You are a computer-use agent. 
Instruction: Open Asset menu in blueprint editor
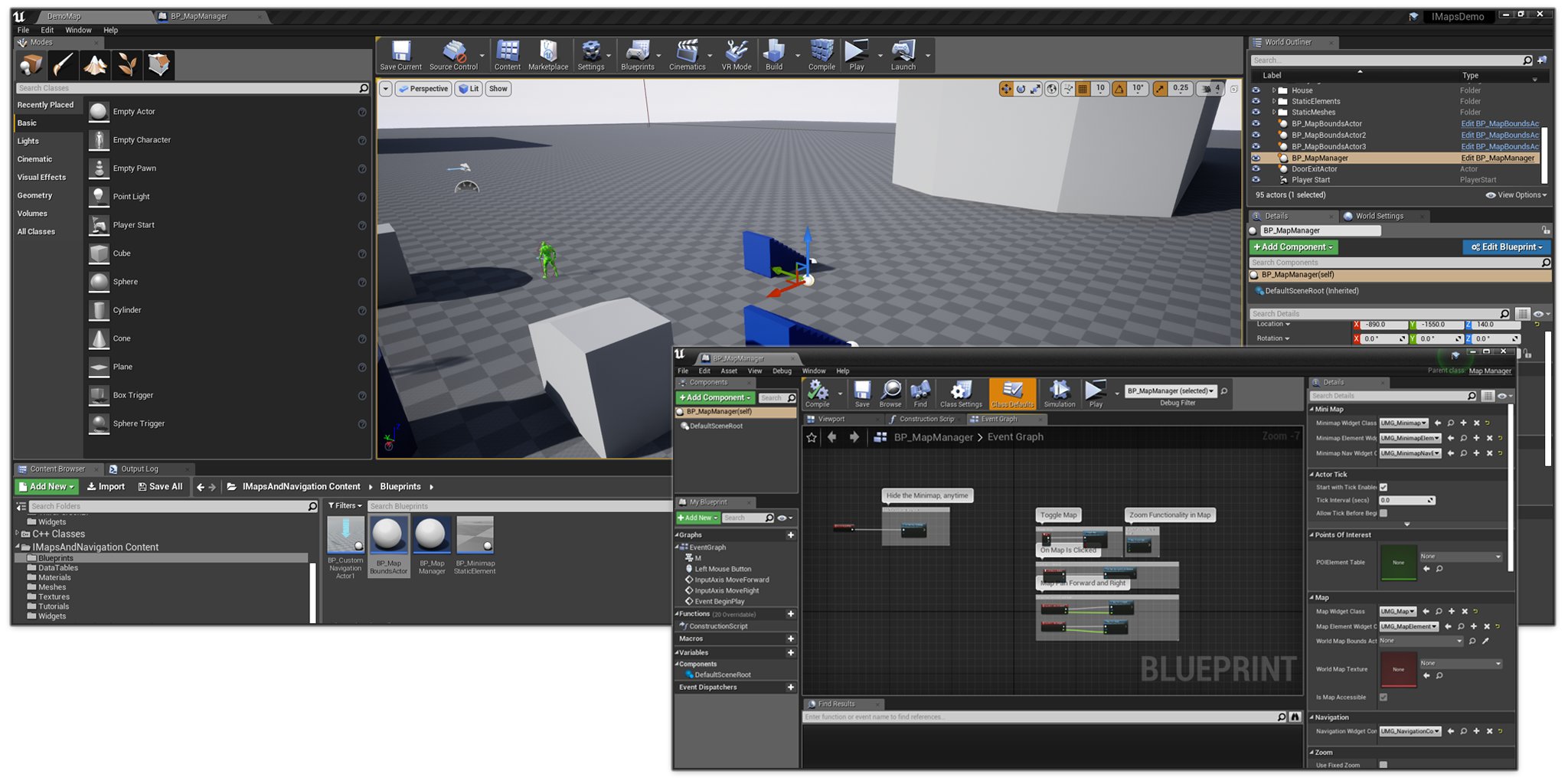[729, 371]
